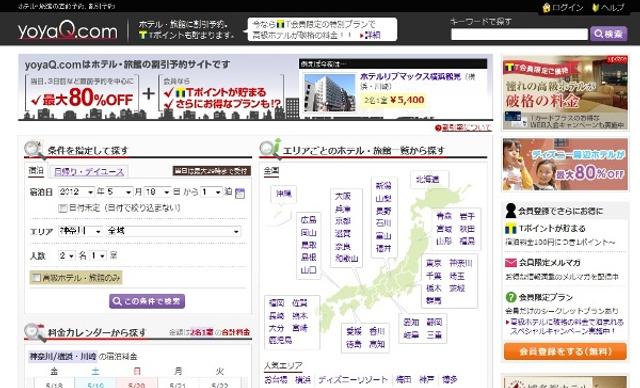Select 香川 in the Shikoku list
640x388 pixels.
[377, 331]
